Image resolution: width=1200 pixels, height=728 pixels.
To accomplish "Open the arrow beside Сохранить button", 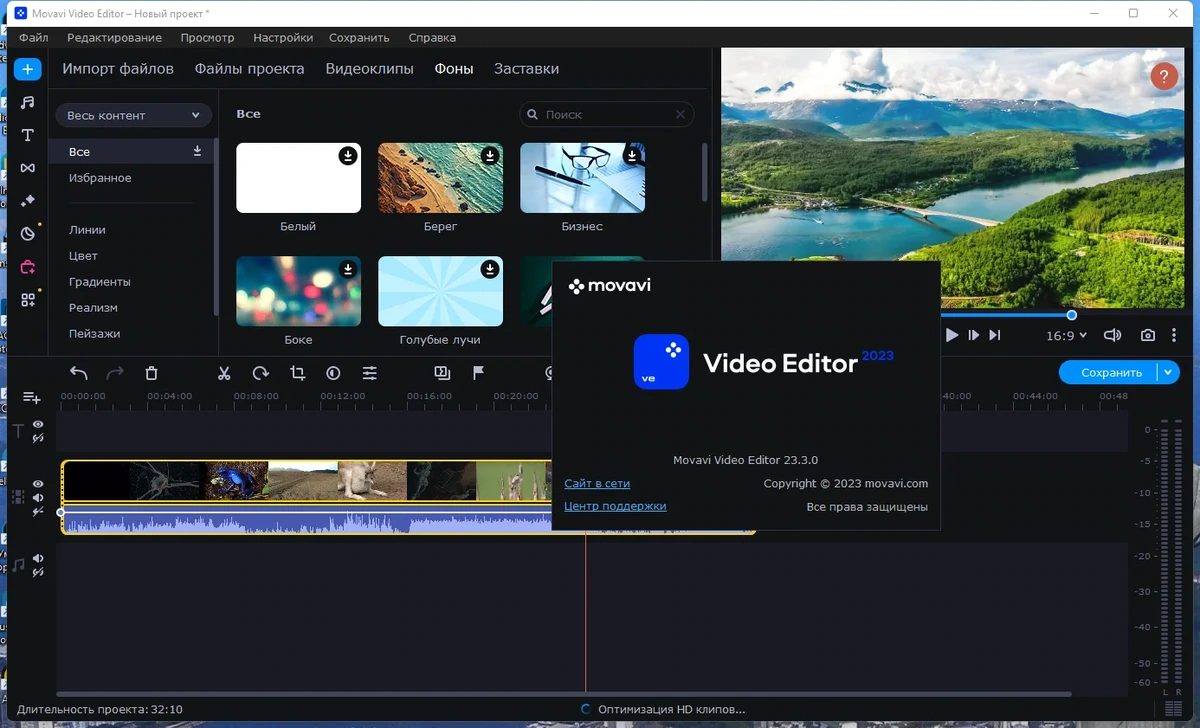I will (x=1169, y=372).
